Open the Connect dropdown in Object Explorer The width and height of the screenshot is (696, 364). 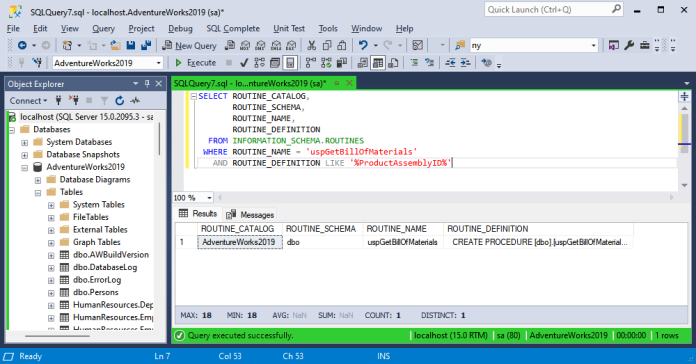[x=28, y=101]
